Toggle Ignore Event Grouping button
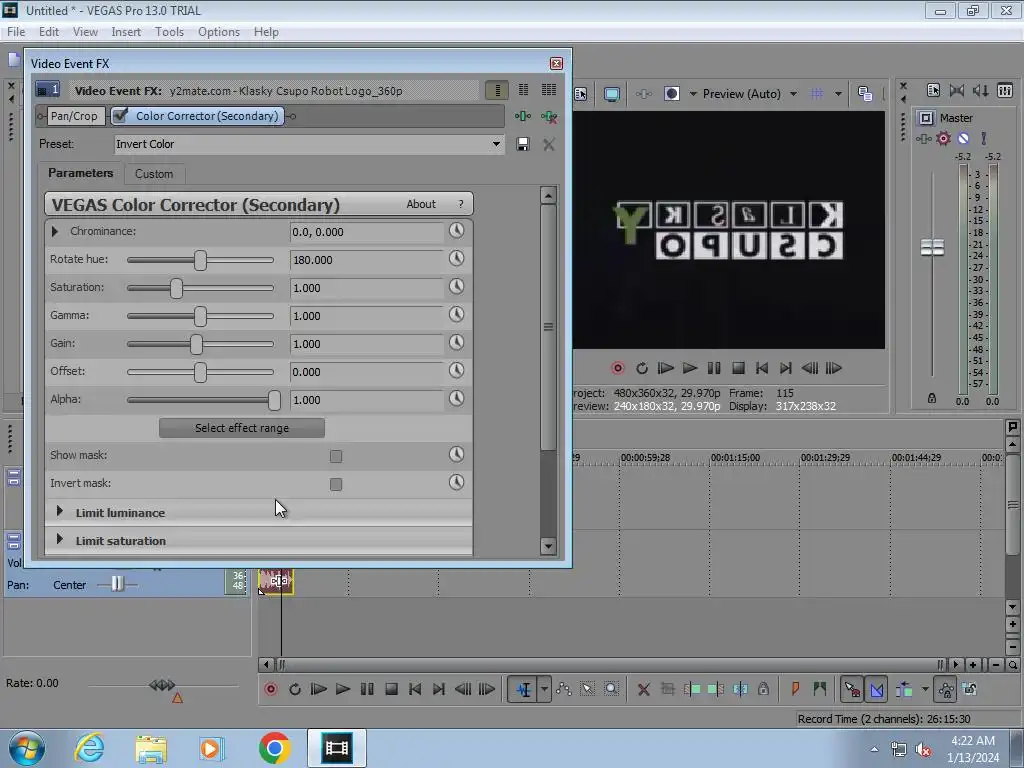 (970, 689)
